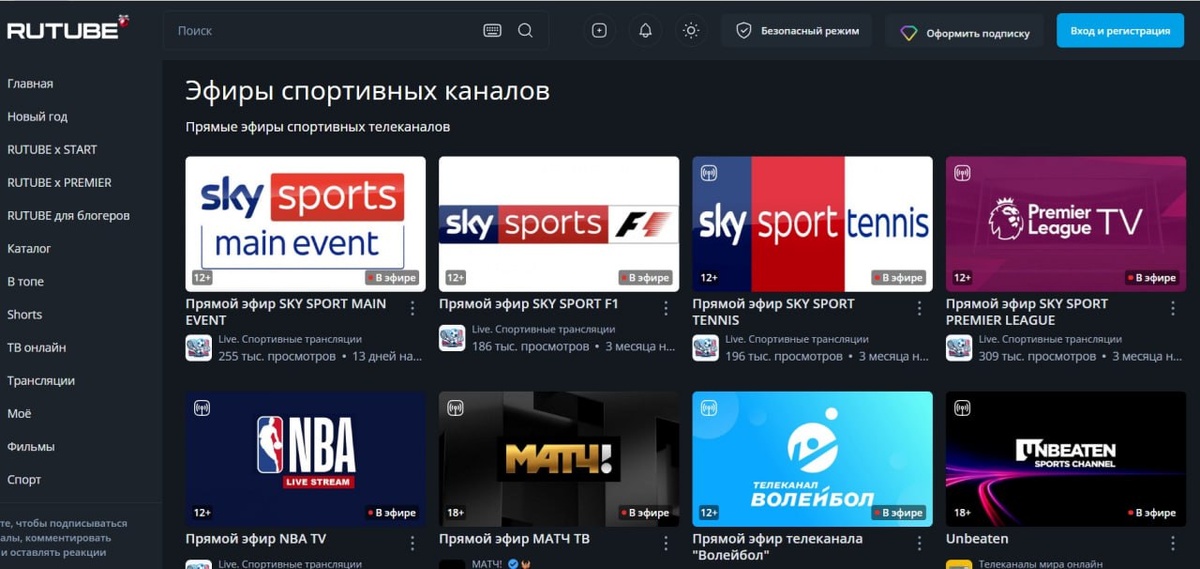The width and height of the screenshot is (1200, 569).
Task: Play Sky Sports Main Event thumbnail
Action: [305, 224]
